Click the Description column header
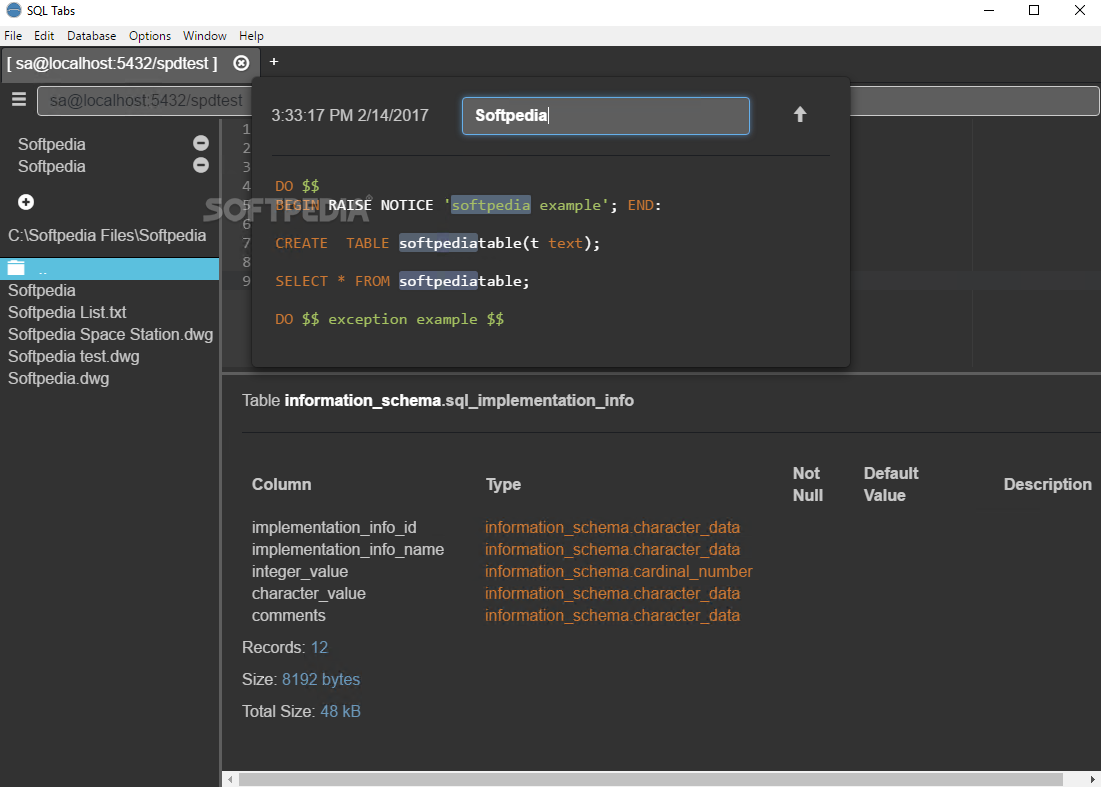1101x787 pixels. [1048, 484]
